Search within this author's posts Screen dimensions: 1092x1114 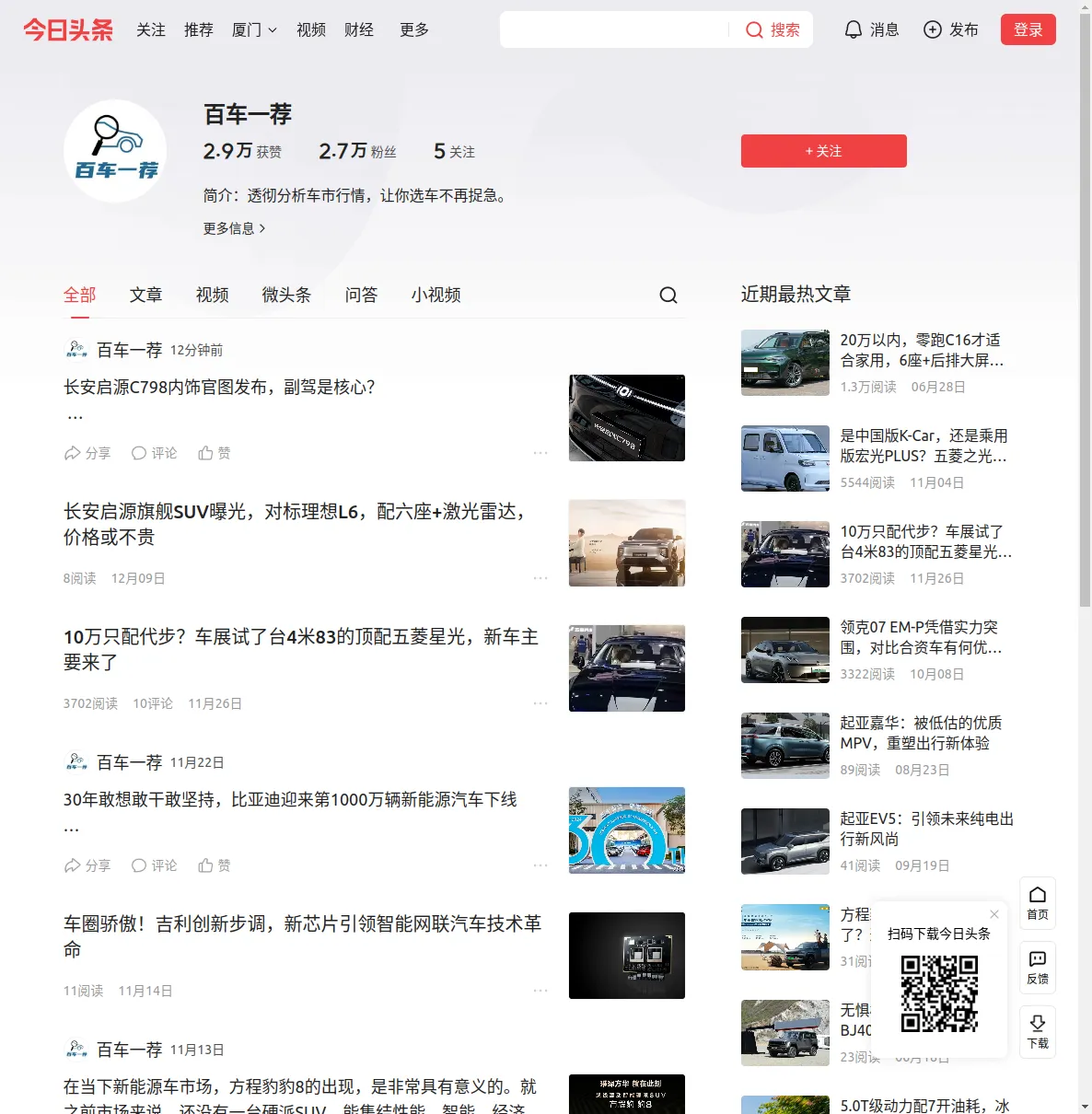668,295
